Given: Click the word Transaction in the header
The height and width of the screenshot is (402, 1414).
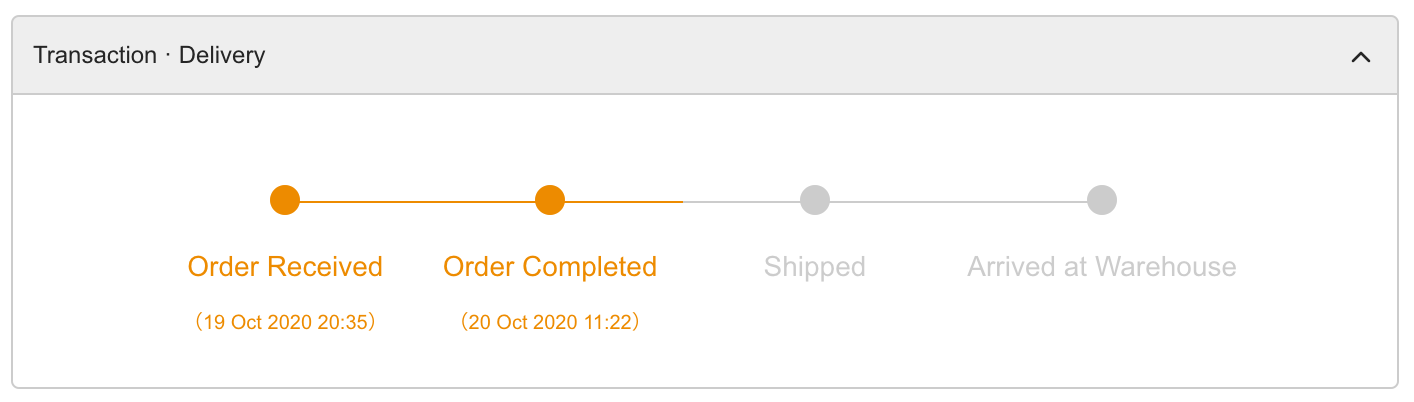Looking at the screenshot, I should [x=95, y=55].
